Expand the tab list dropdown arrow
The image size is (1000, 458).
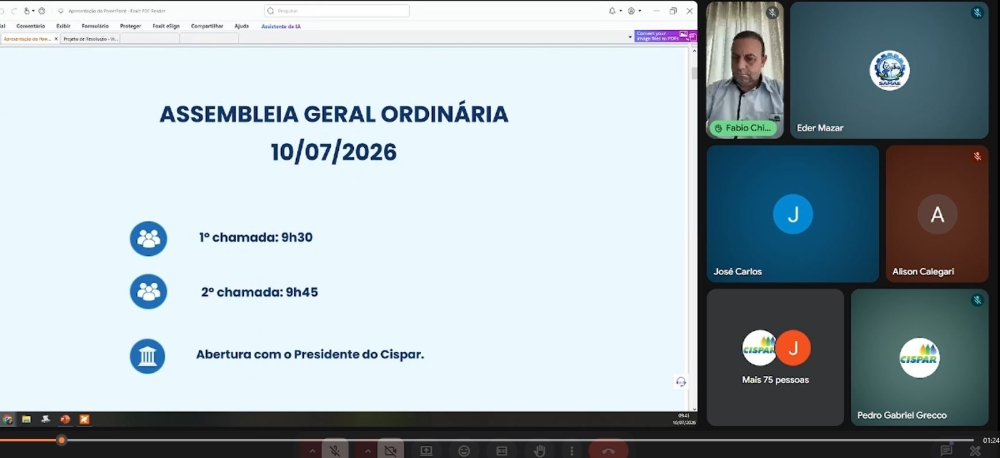pos(630,37)
